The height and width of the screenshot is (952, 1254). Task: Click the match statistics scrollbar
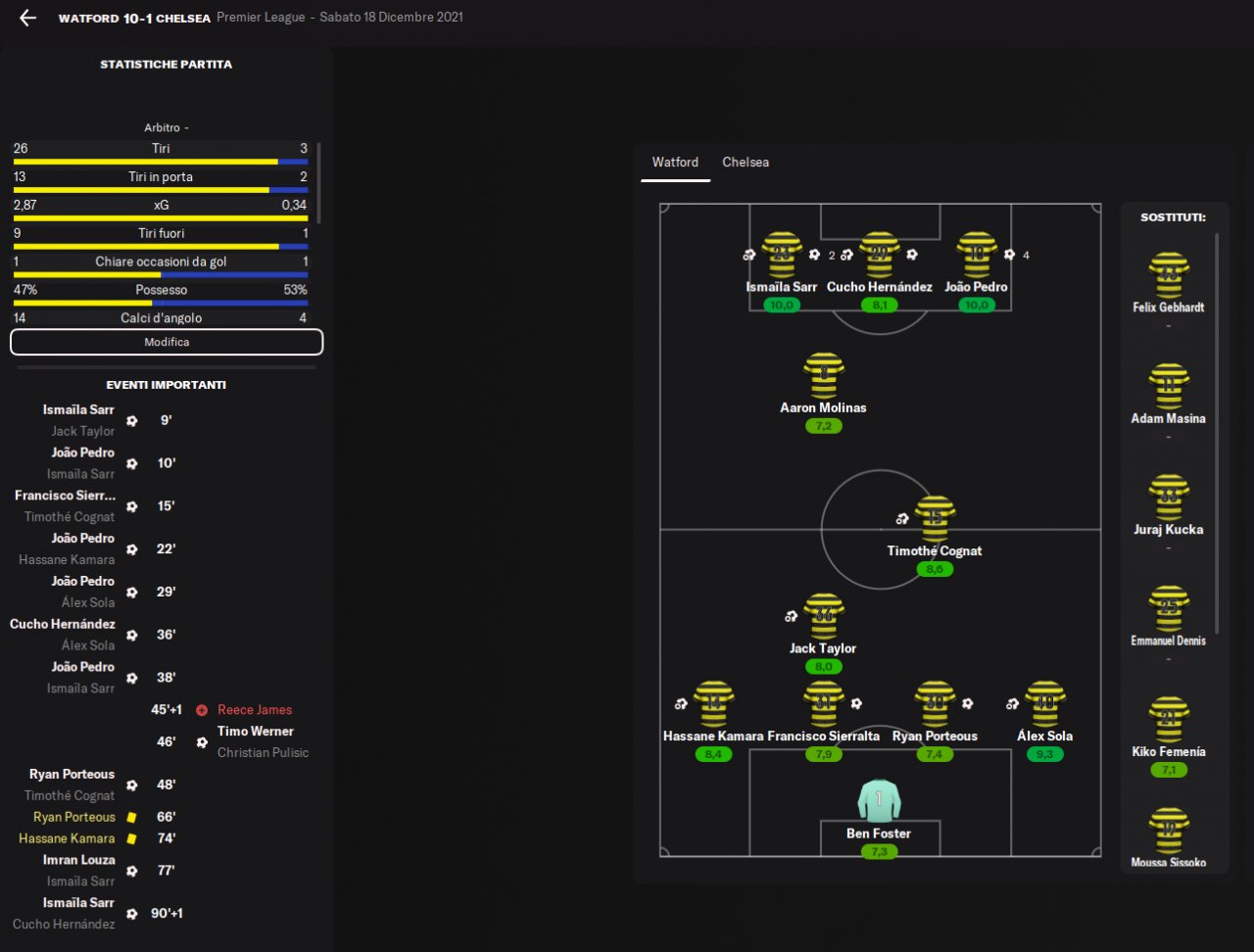tap(317, 183)
